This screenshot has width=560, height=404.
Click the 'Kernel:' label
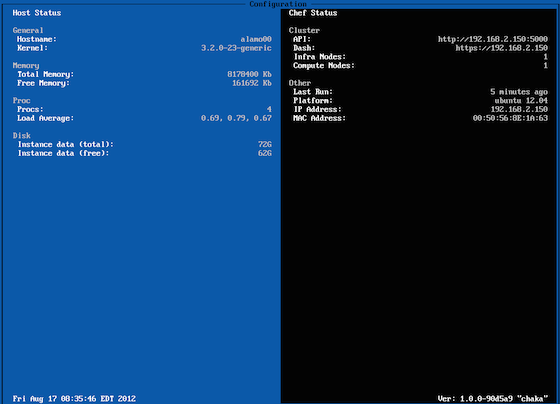point(32,48)
